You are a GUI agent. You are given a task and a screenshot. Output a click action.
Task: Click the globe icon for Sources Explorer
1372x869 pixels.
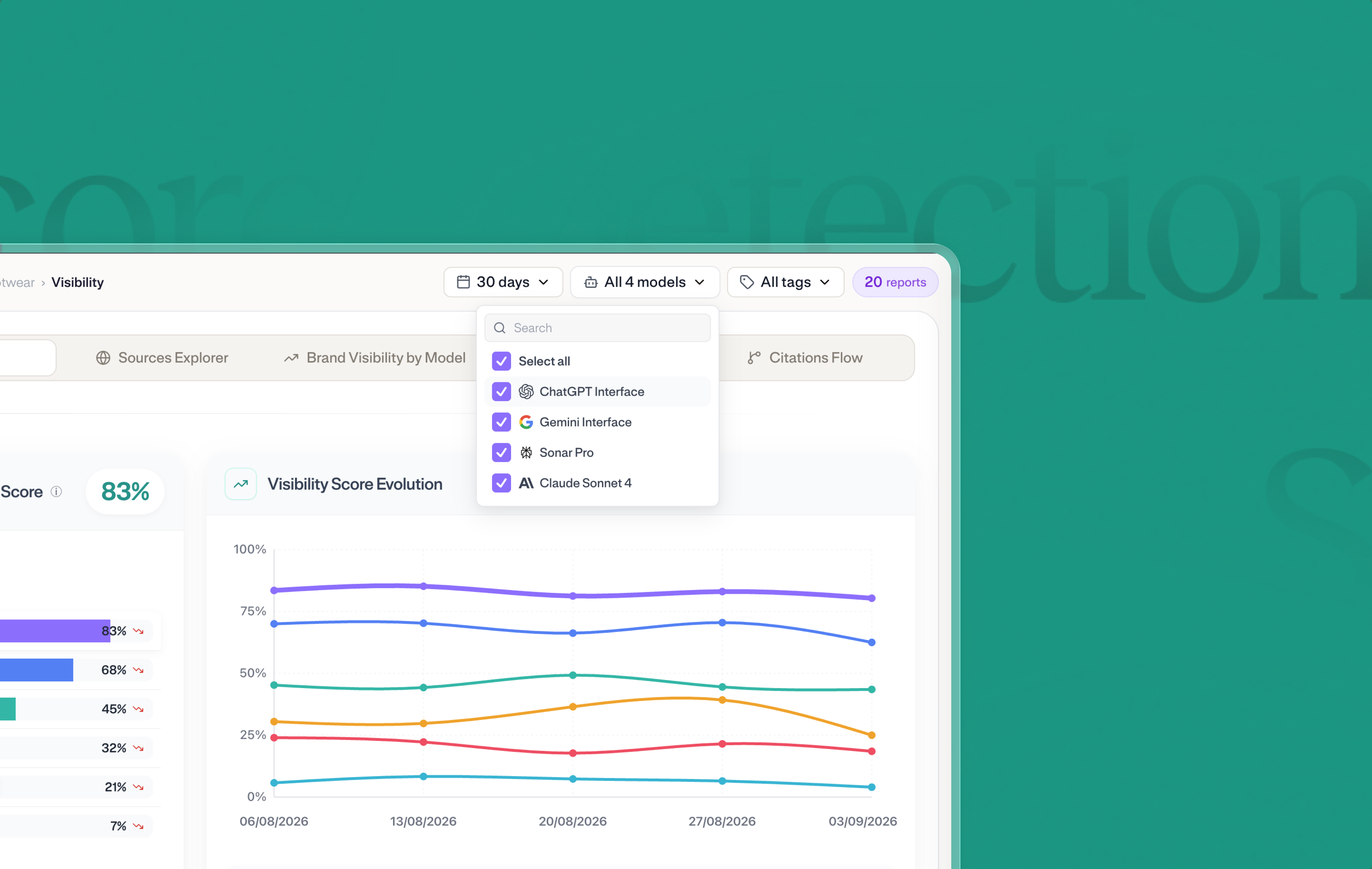103,358
